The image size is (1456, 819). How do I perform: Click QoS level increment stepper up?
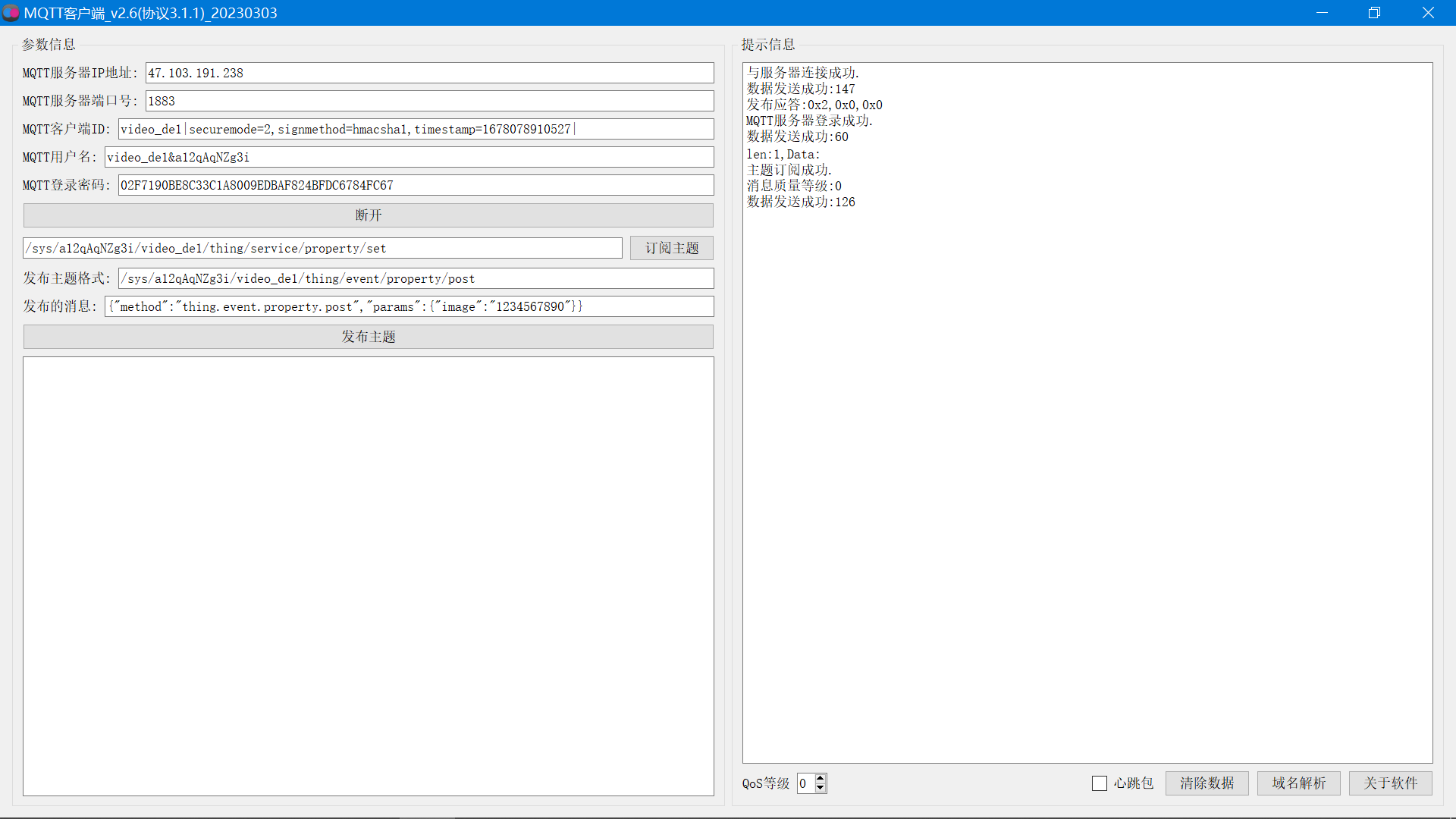point(820,779)
